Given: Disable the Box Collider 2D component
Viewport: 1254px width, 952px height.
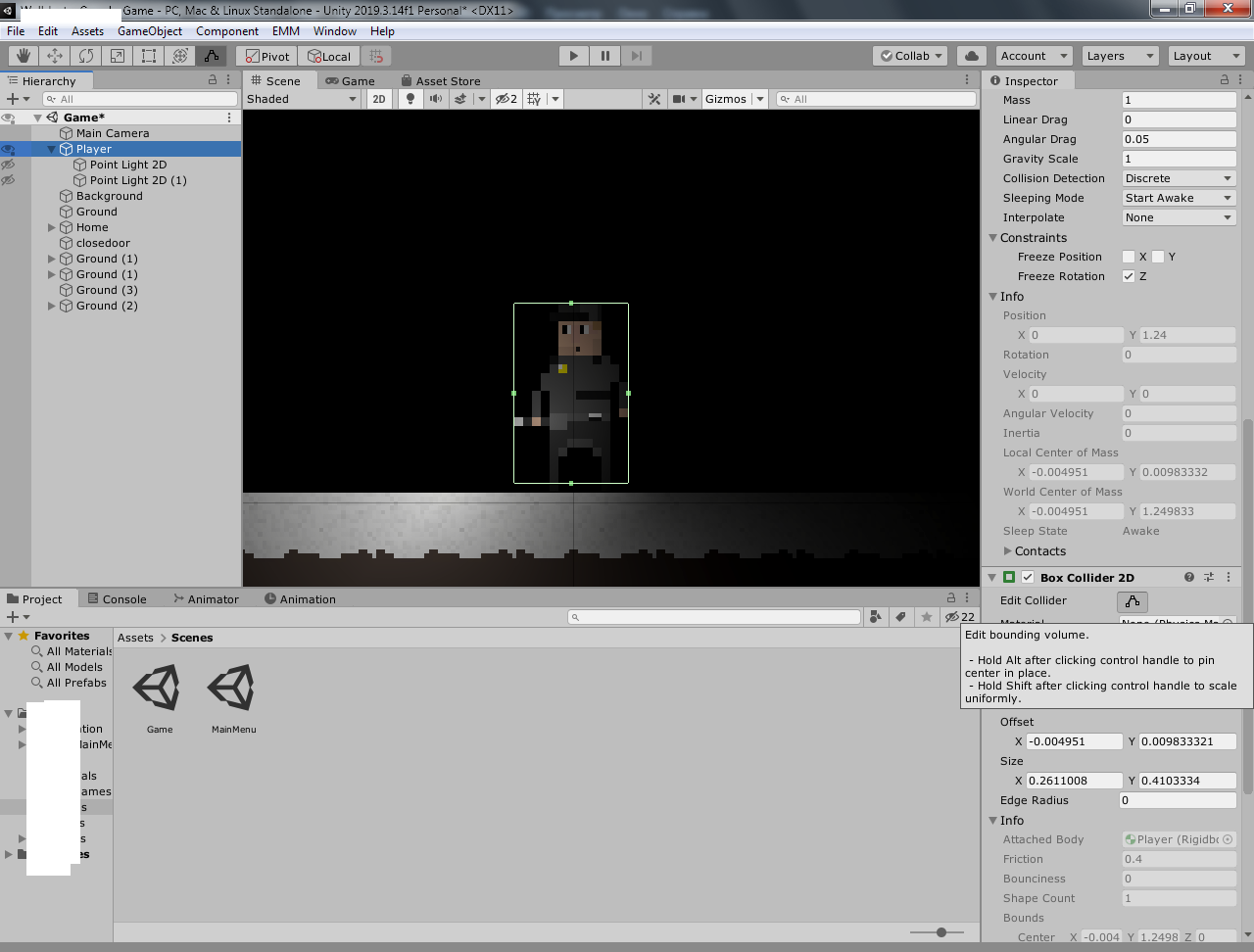Looking at the screenshot, I should pos(1028,578).
